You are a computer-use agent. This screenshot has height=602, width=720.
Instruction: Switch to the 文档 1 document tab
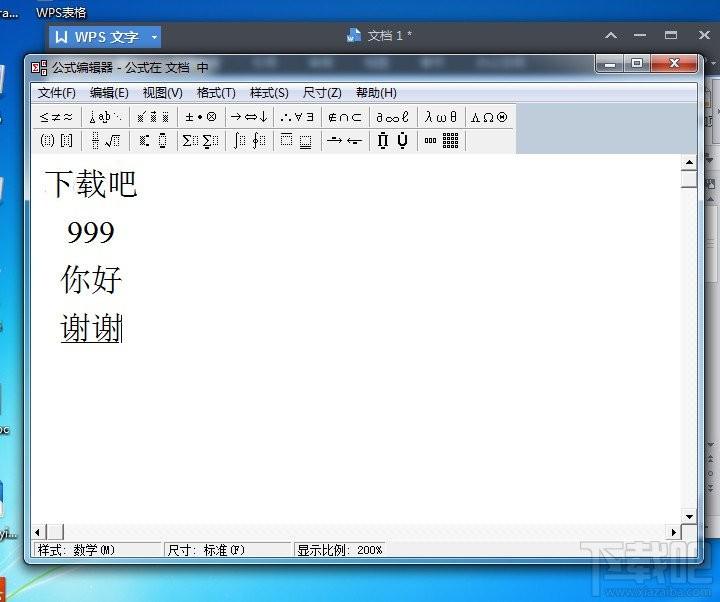(380, 36)
